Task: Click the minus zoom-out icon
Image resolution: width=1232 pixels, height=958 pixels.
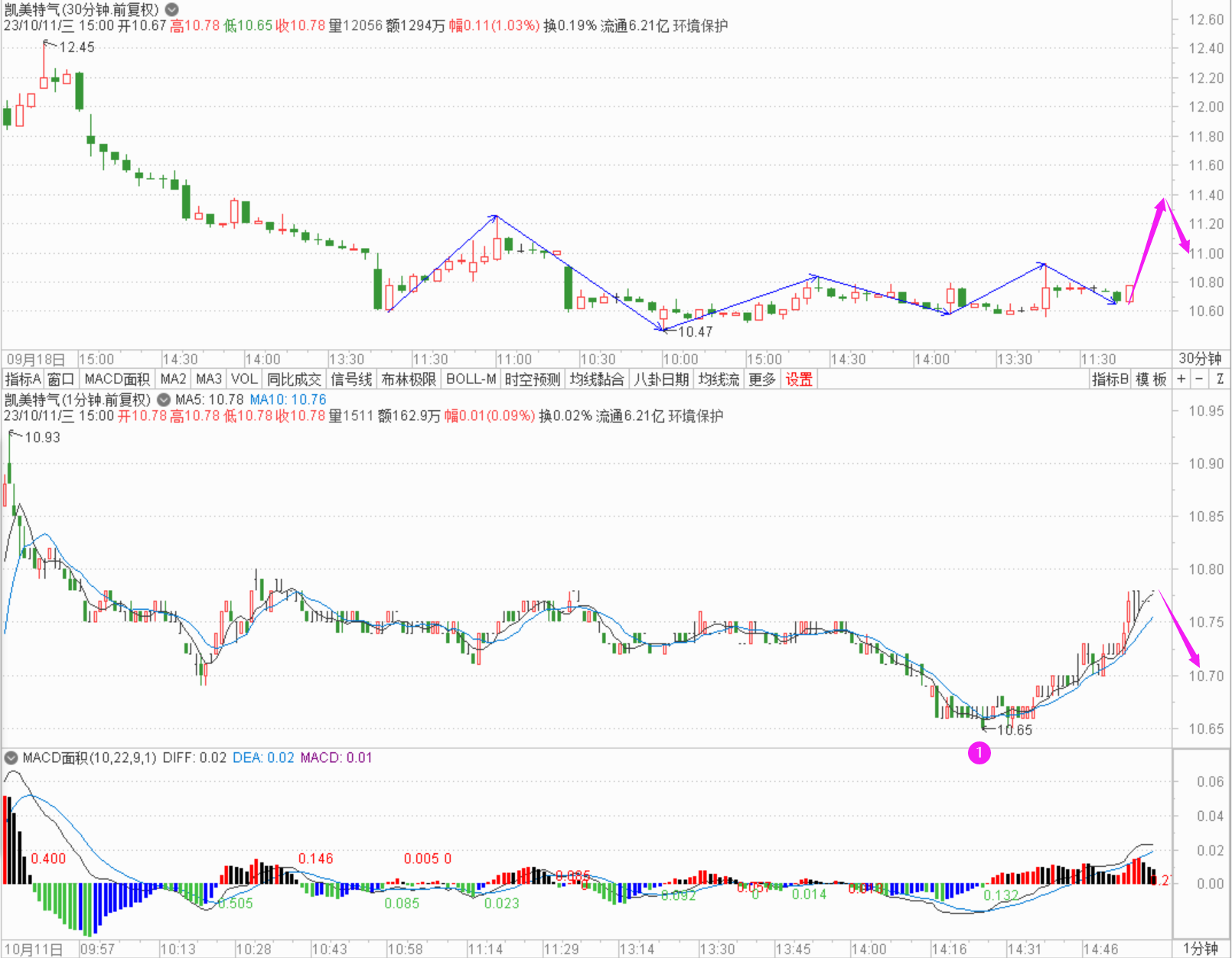Action: point(1199,379)
